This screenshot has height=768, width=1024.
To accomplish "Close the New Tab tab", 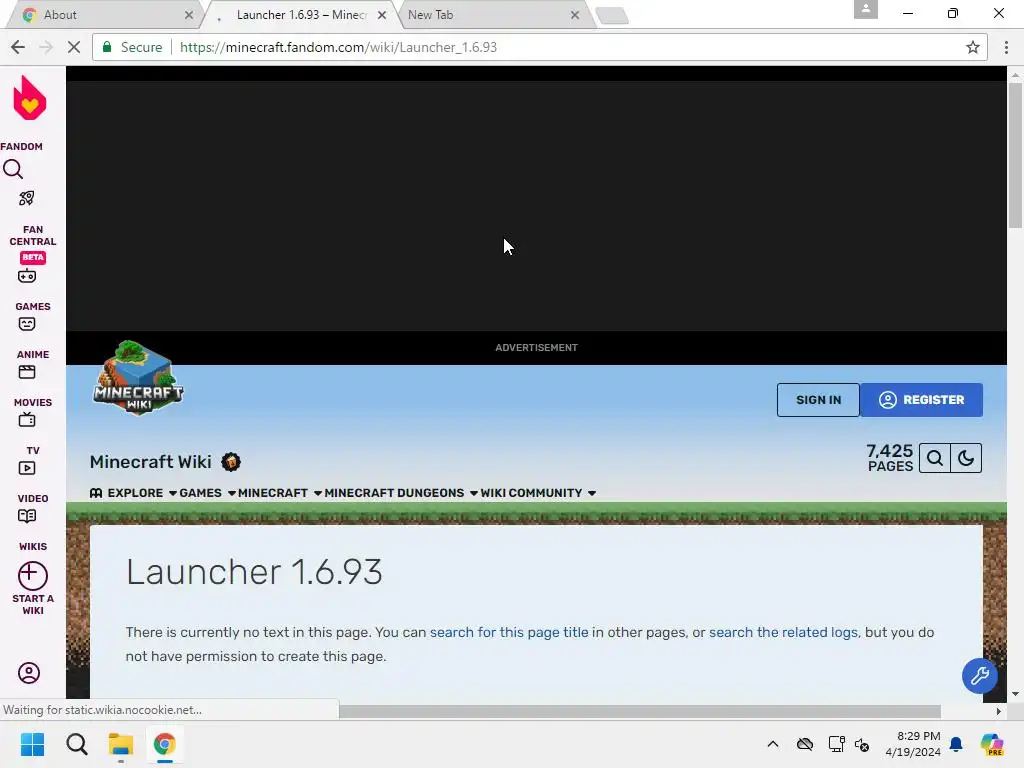I will 575,14.
